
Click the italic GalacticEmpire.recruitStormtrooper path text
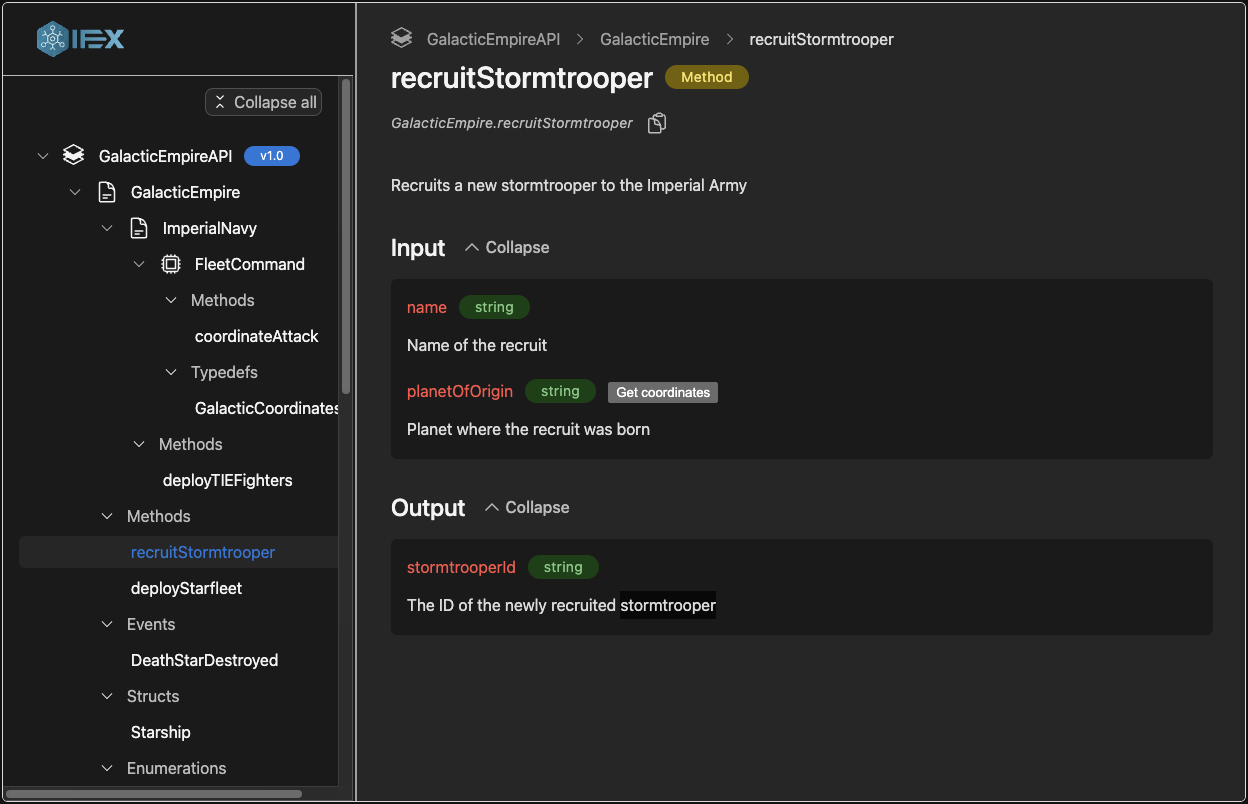(512, 123)
